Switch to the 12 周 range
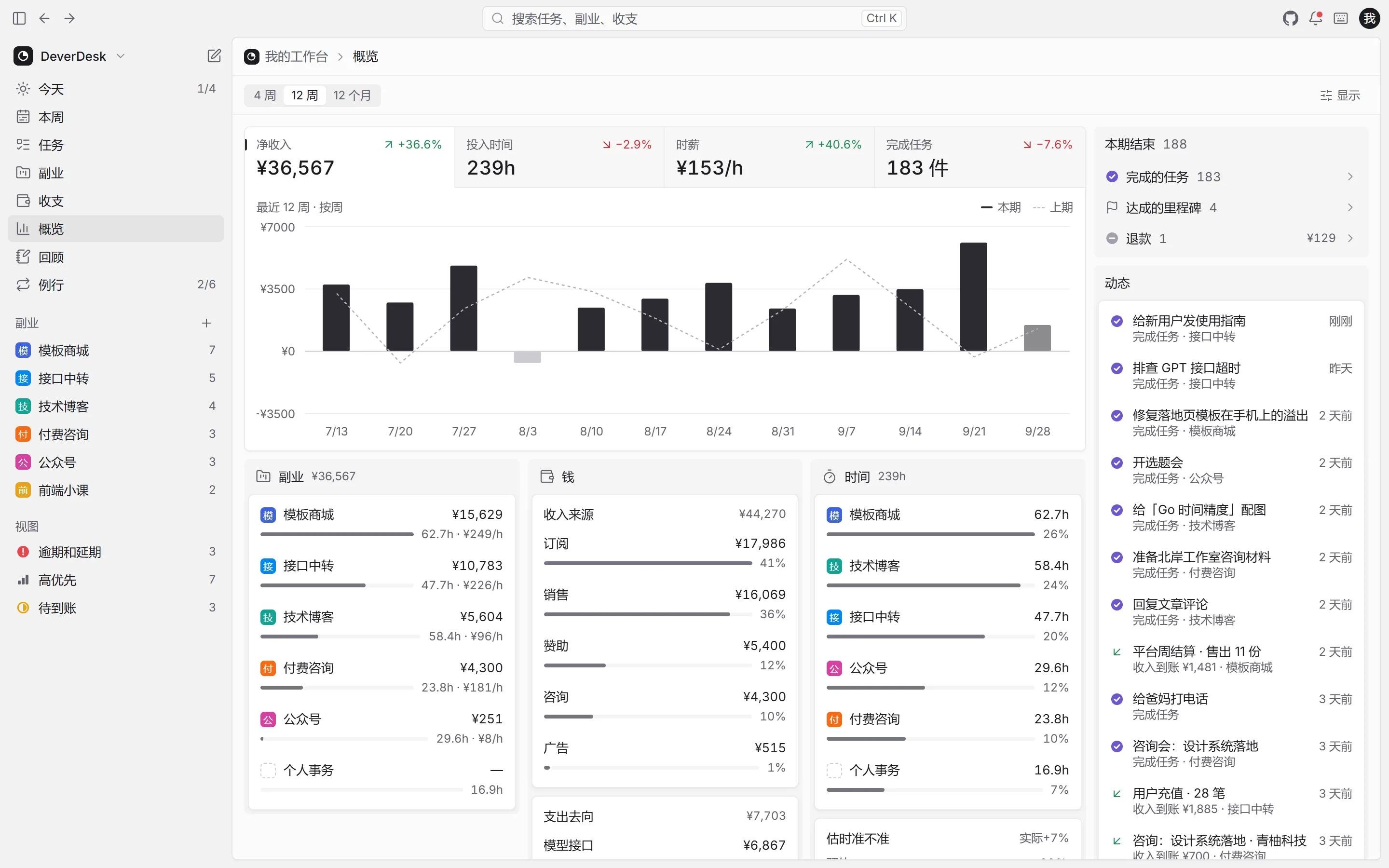 [304, 95]
